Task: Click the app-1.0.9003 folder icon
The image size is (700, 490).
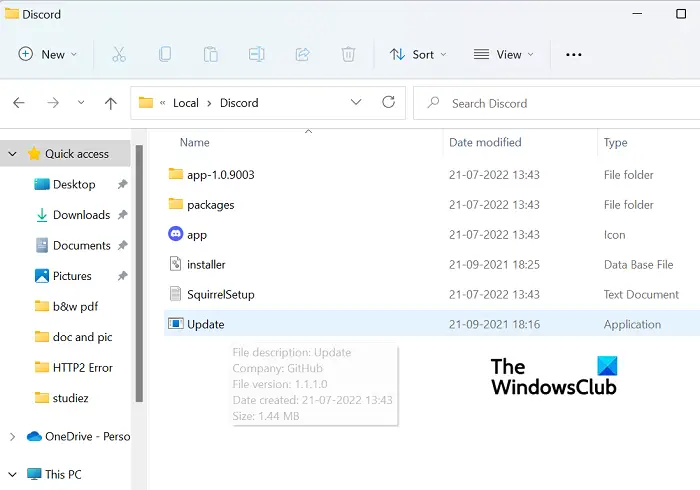Action: [175, 174]
